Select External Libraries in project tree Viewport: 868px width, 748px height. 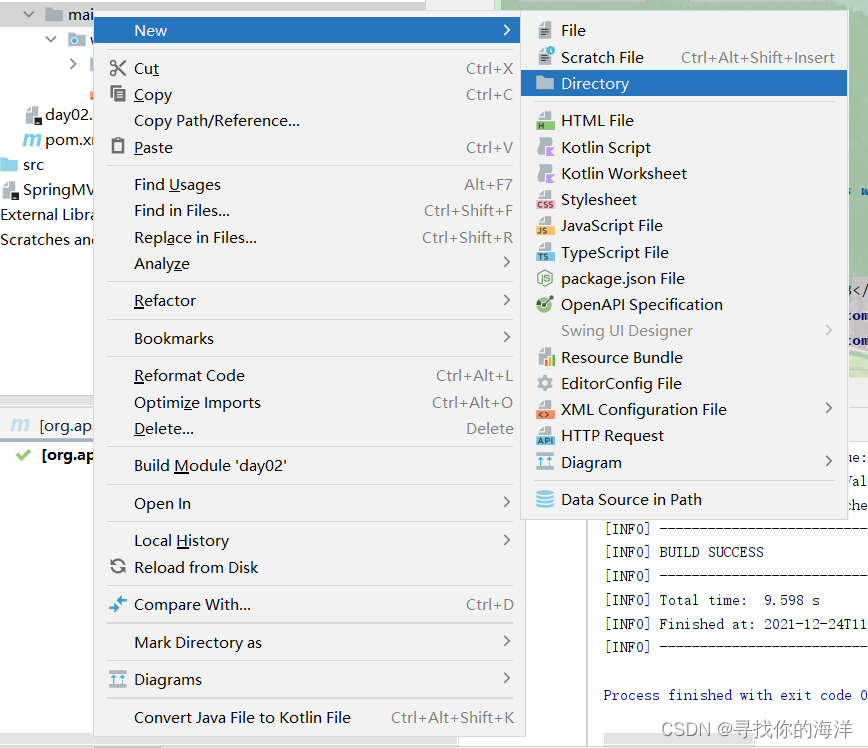pyautogui.click(x=46, y=215)
